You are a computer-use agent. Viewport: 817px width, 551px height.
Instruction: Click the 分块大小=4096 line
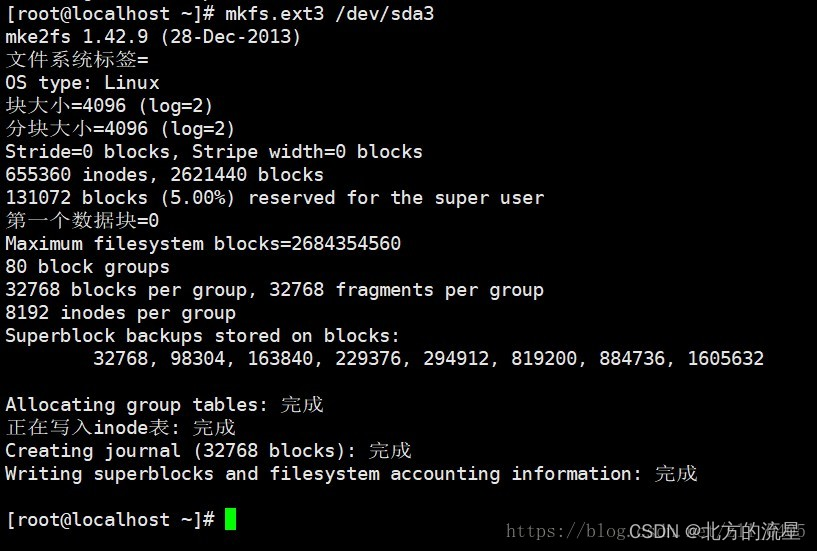(x=120, y=129)
